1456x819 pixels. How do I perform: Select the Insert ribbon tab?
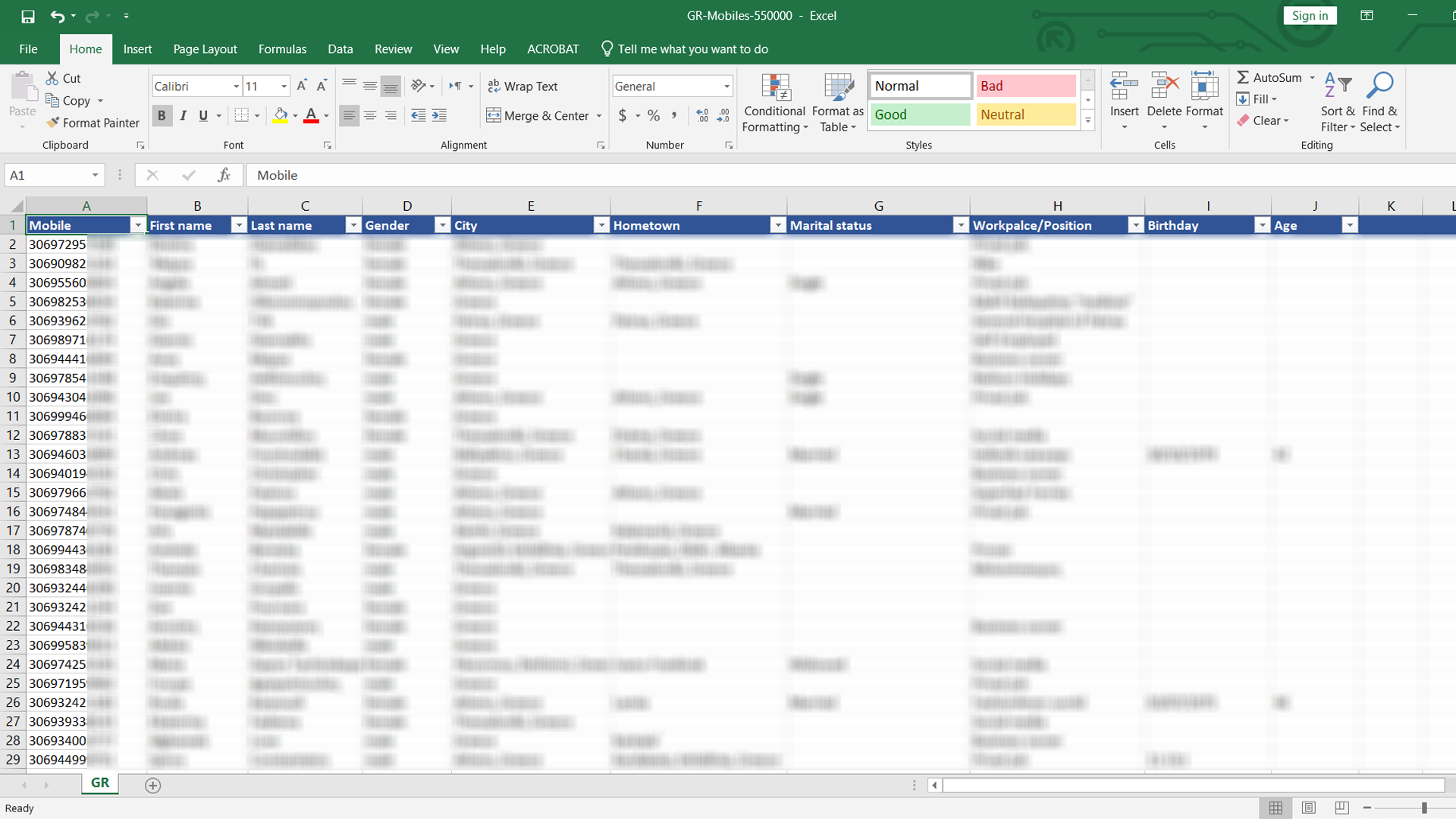coord(137,48)
